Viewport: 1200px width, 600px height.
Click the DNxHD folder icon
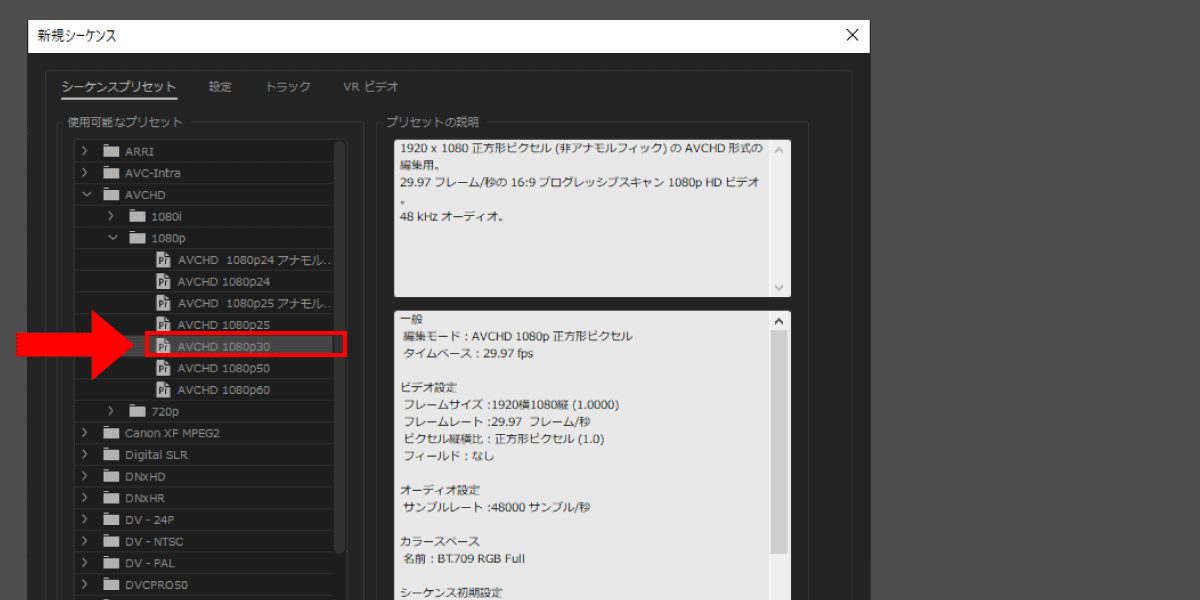[111, 477]
